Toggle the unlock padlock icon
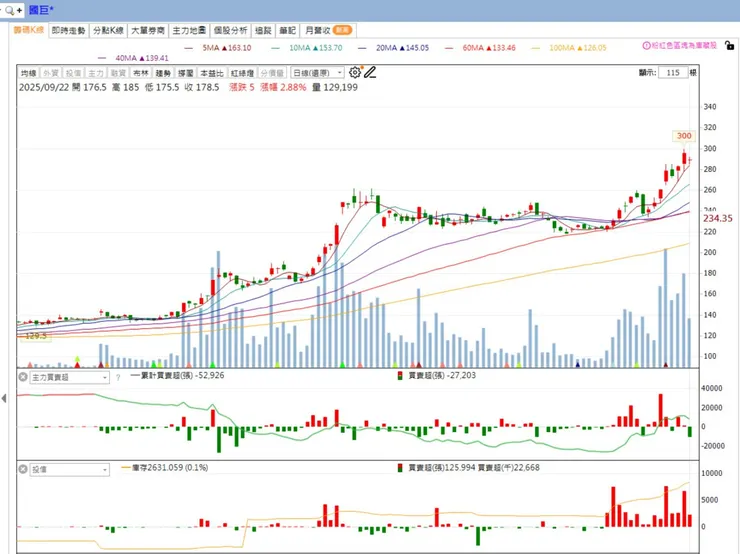Screen dimensions: 740x554 coord(729,45)
